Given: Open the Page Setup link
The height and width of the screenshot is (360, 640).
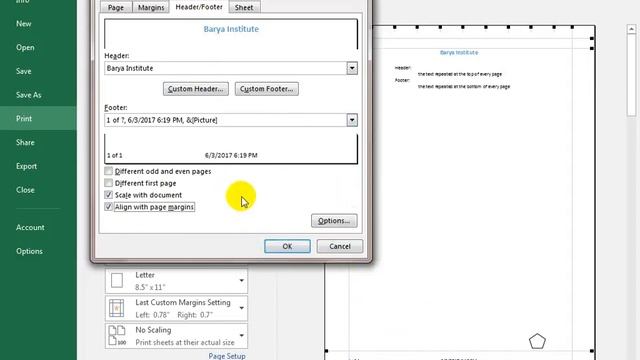Looking at the screenshot, I should pyautogui.click(x=227, y=356).
